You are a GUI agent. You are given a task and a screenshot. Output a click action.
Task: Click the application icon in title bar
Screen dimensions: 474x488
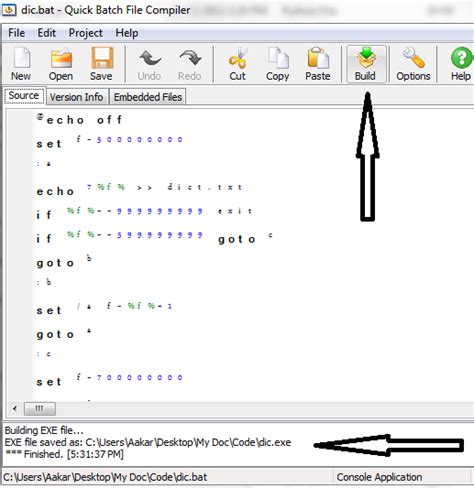point(9,10)
